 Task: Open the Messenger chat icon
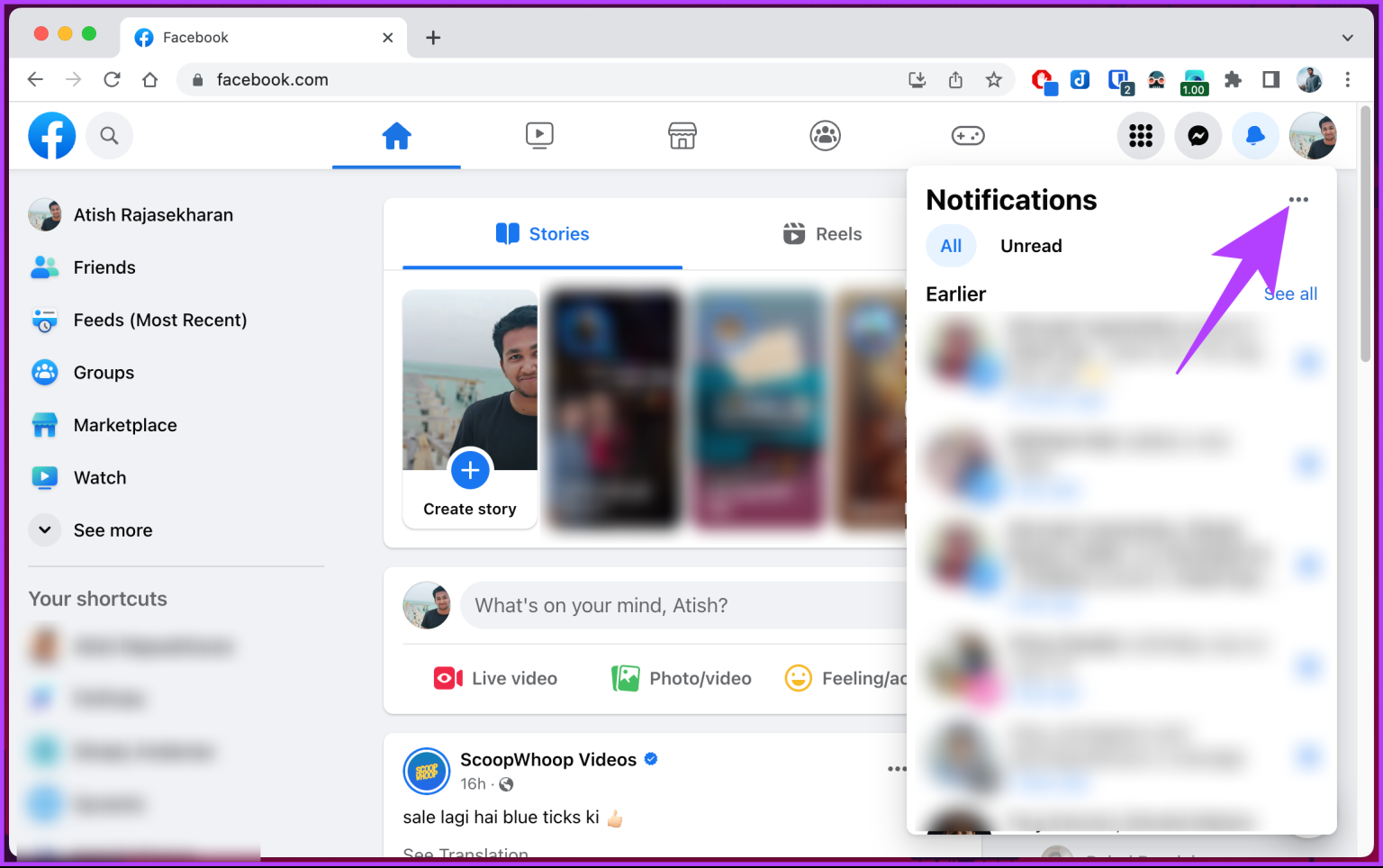click(1198, 135)
